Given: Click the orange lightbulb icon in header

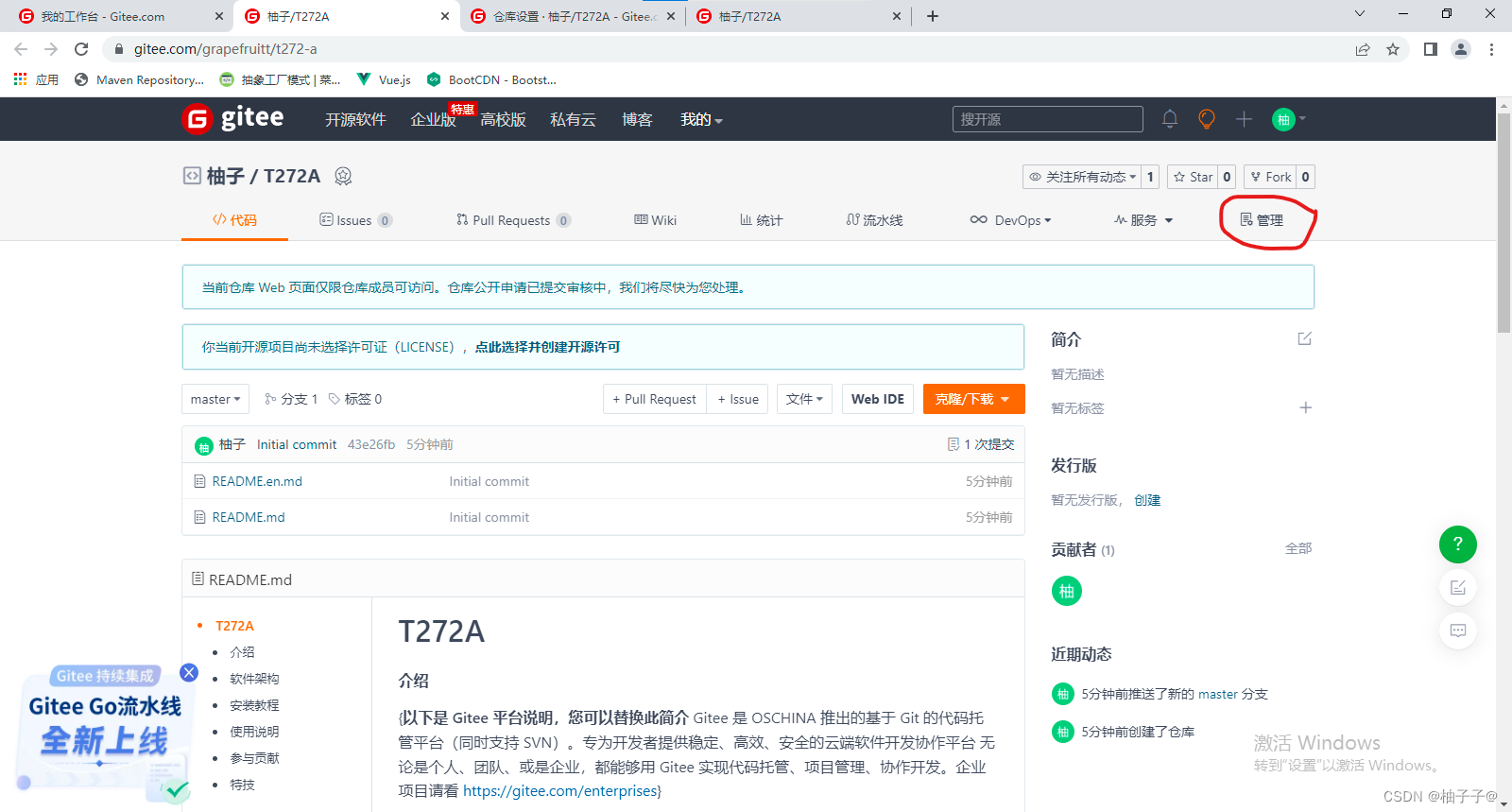Looking at the screenshot, I should tap(1207, 119).
